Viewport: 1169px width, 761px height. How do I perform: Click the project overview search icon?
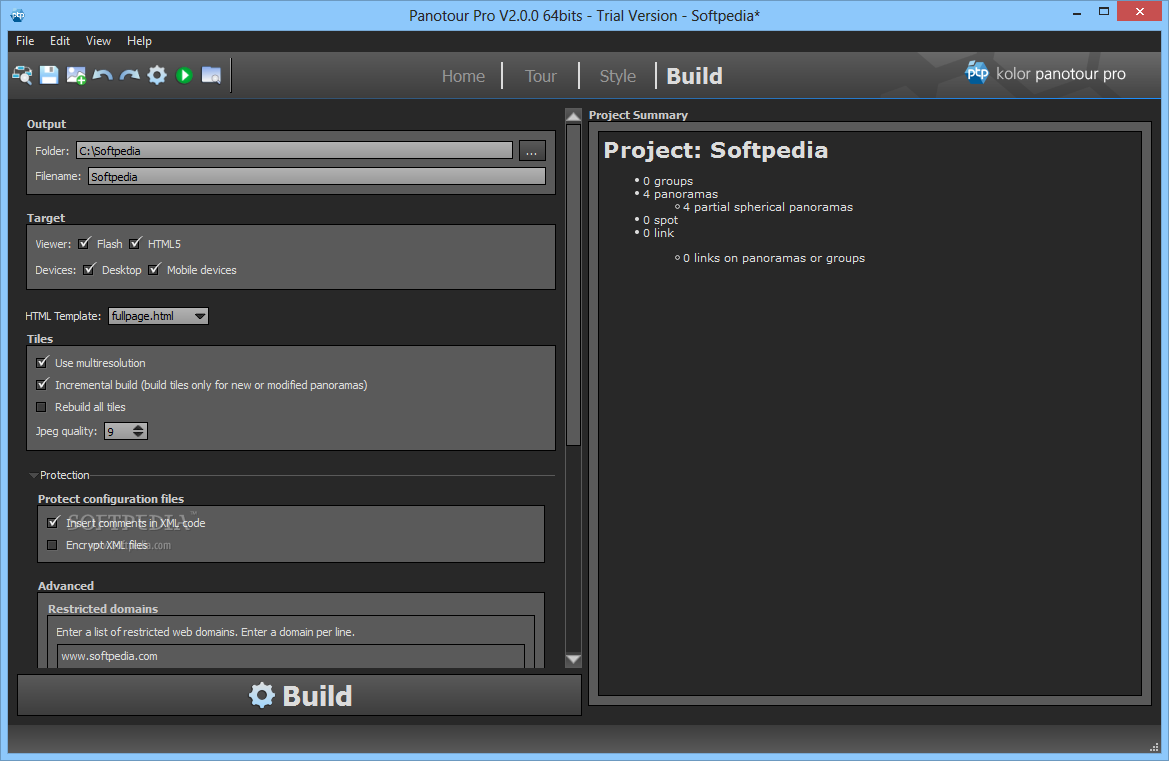tap(22, 75)
